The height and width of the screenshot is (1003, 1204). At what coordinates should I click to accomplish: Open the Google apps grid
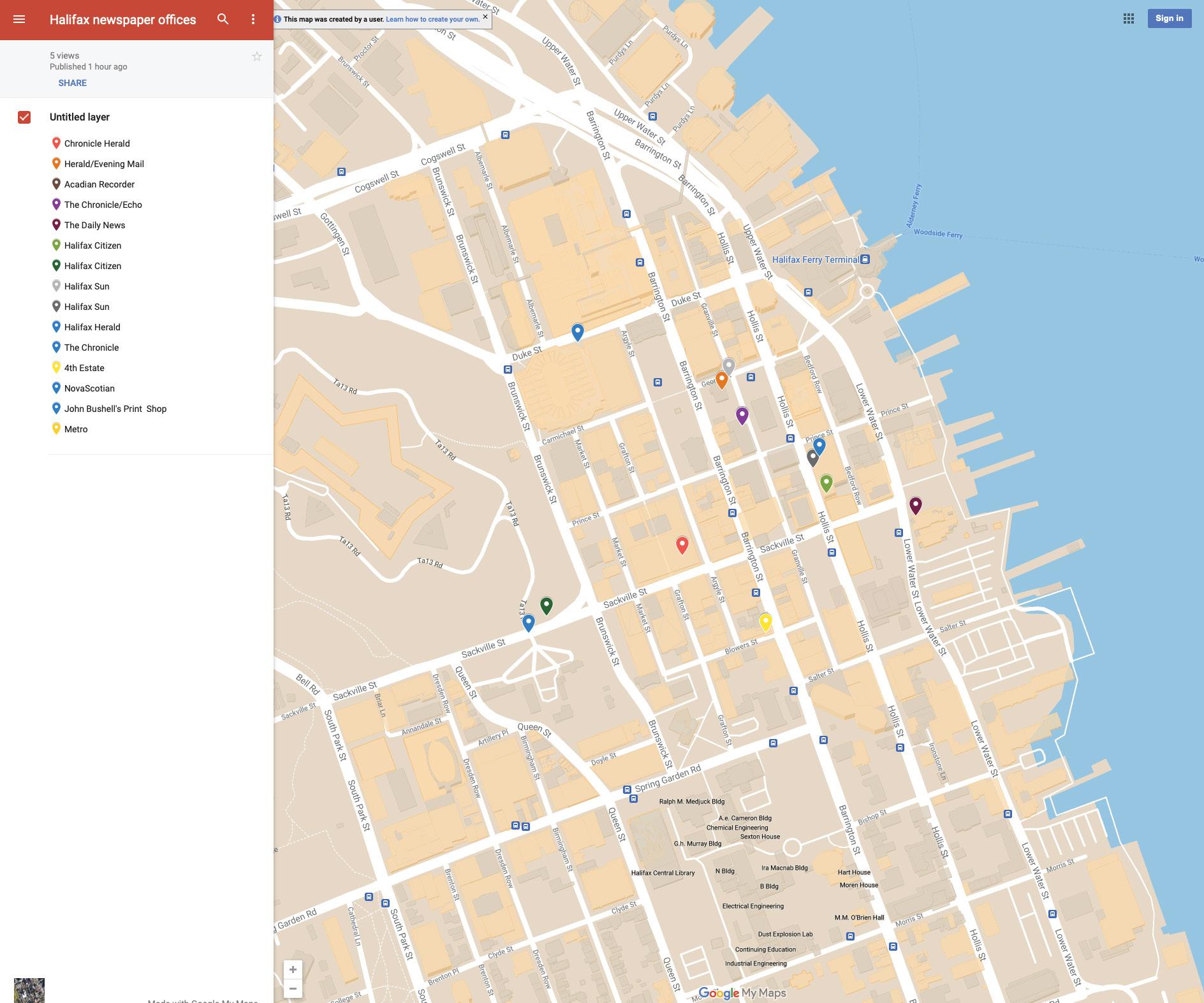1129,18
